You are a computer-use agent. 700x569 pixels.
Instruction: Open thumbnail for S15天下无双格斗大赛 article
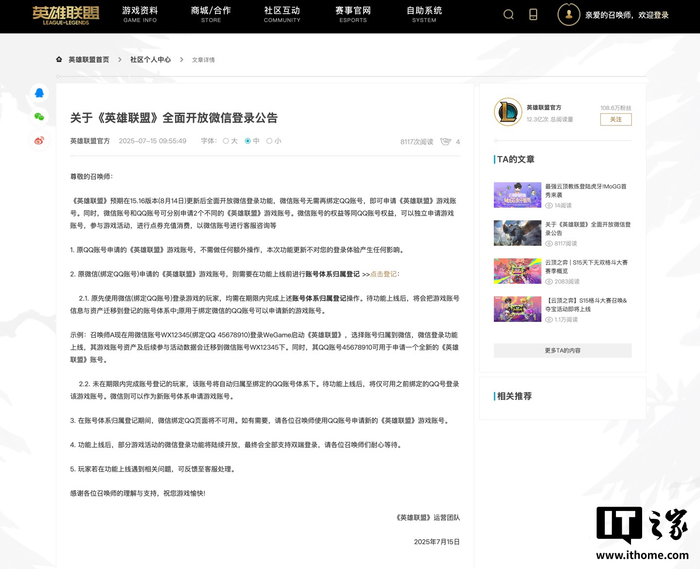coord(517,271)
